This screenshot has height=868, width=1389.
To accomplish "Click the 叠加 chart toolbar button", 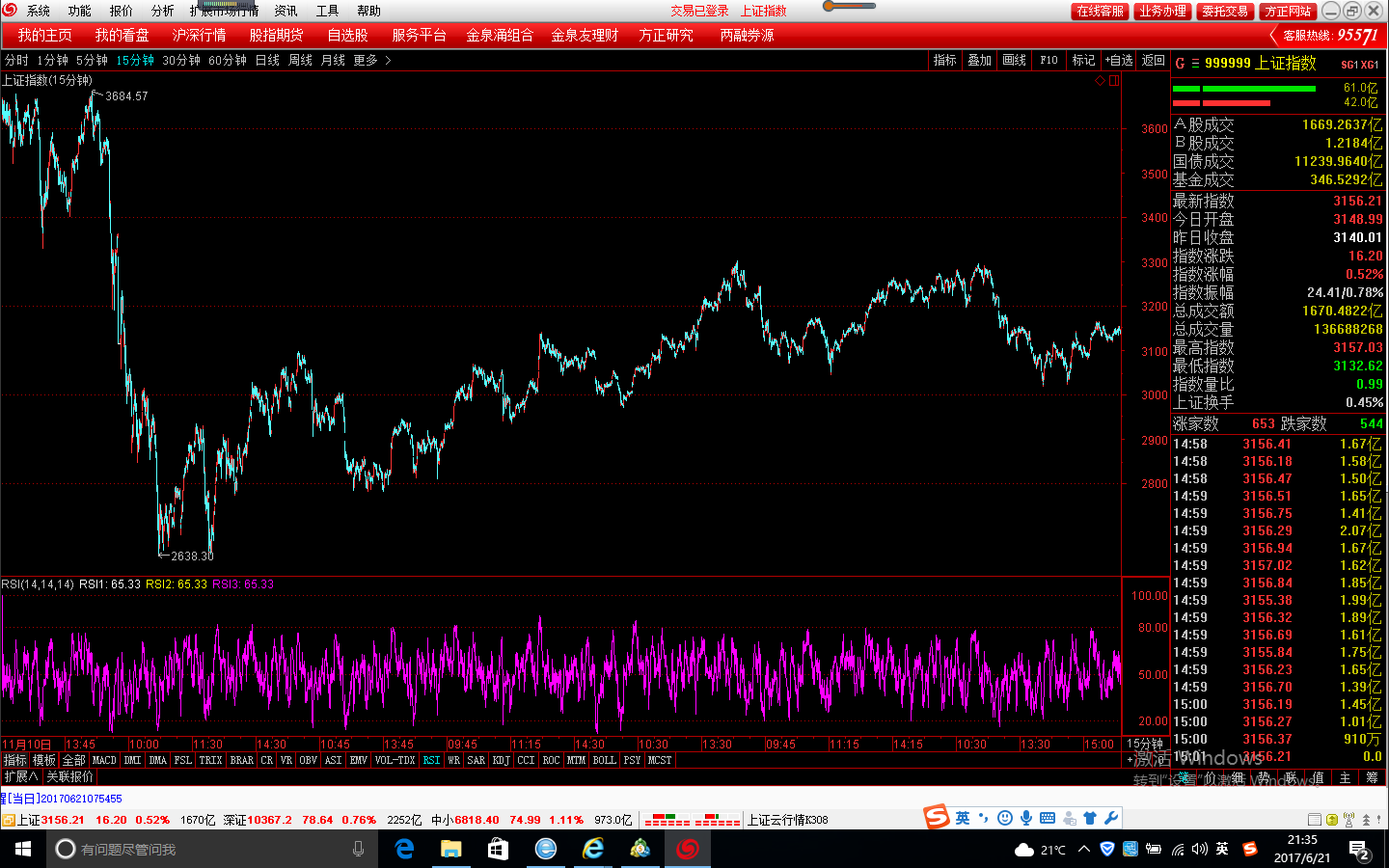I will coord(980,60).
